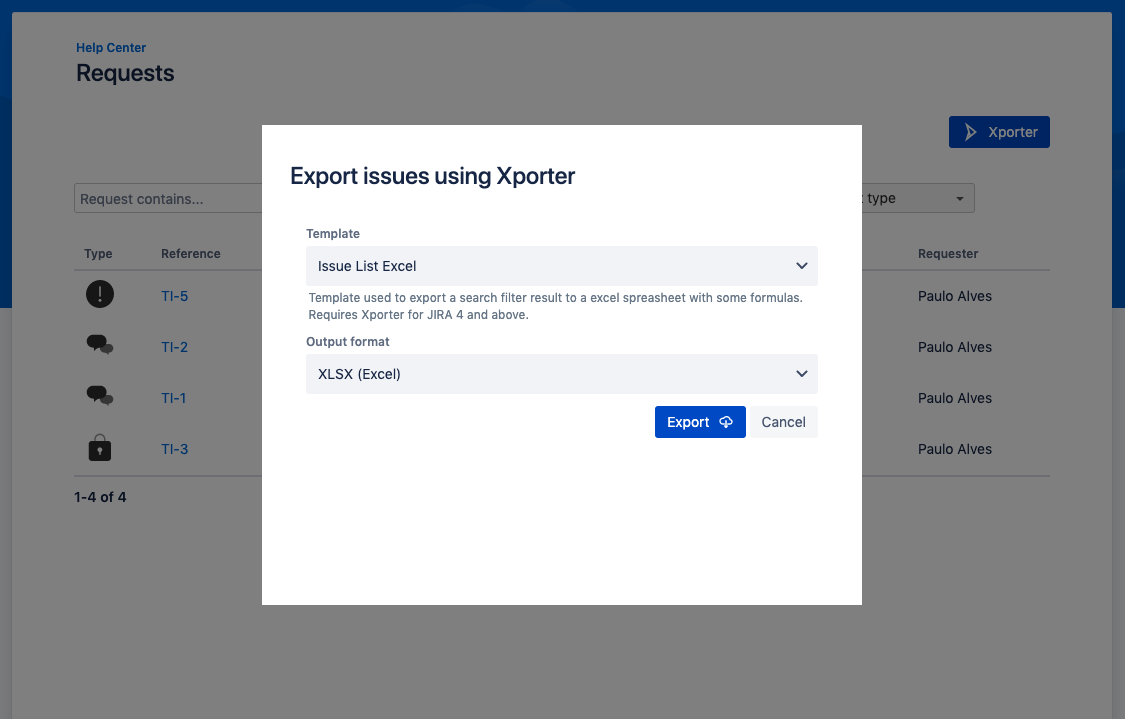Click the Xporter button icon

(969, 132)
